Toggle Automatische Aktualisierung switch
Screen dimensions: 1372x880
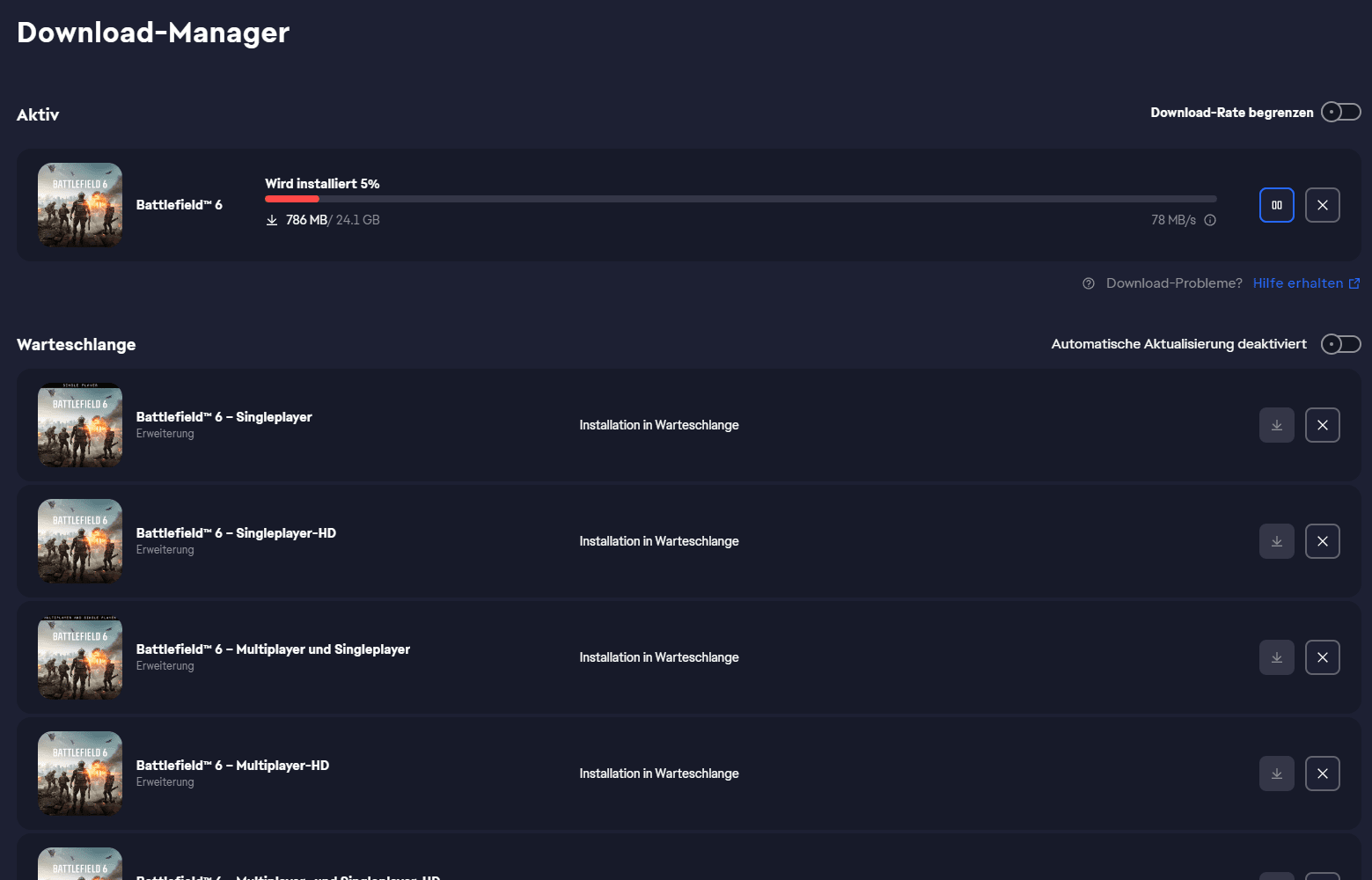pyautogui.click(x=1340, y=344)
